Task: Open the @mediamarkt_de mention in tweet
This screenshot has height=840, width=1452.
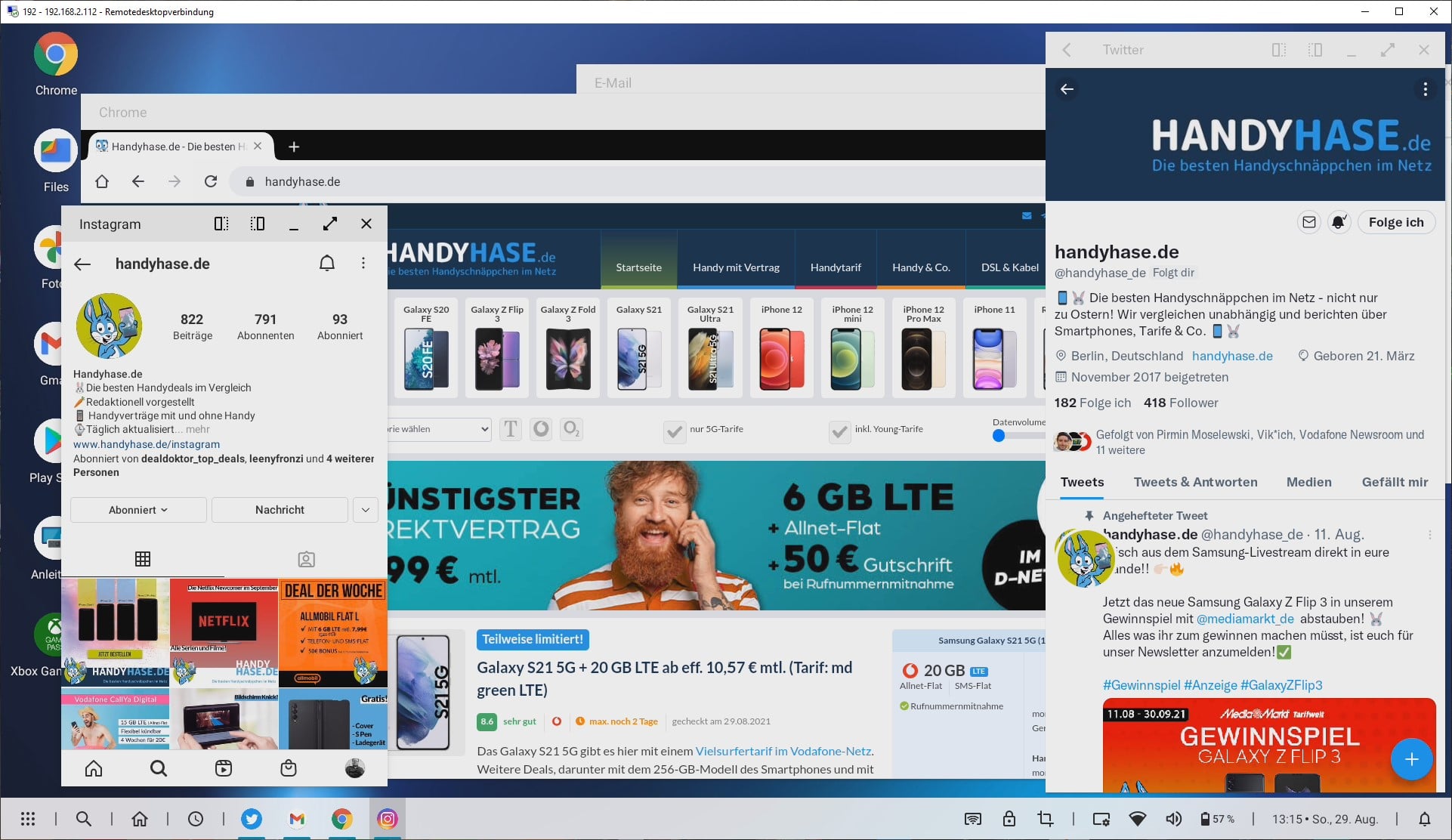Action: 1245,619
